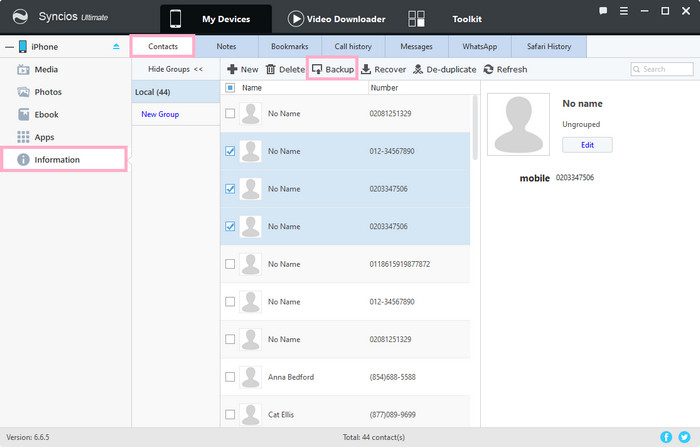Image resolution: width=700 pixels, height=447 pixels.
Task: Select Information in sidebar
Action: click(x=64, y=159)
